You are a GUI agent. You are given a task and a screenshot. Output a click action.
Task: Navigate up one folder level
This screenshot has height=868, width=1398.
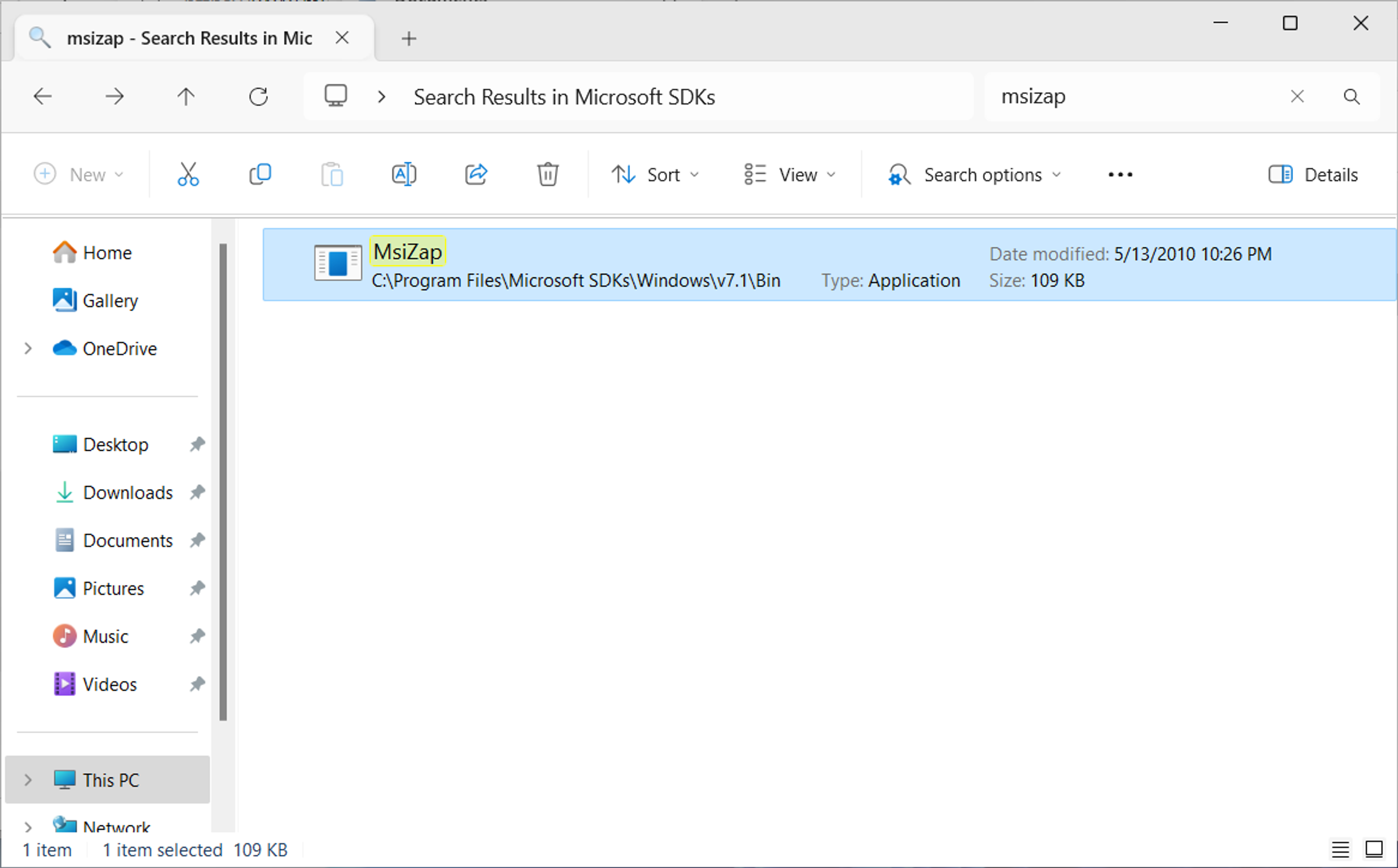coord(186,96)
